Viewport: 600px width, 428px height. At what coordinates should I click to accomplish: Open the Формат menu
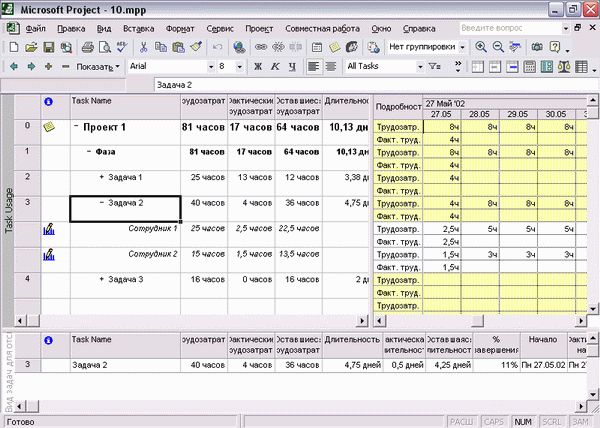coord(180,29)
